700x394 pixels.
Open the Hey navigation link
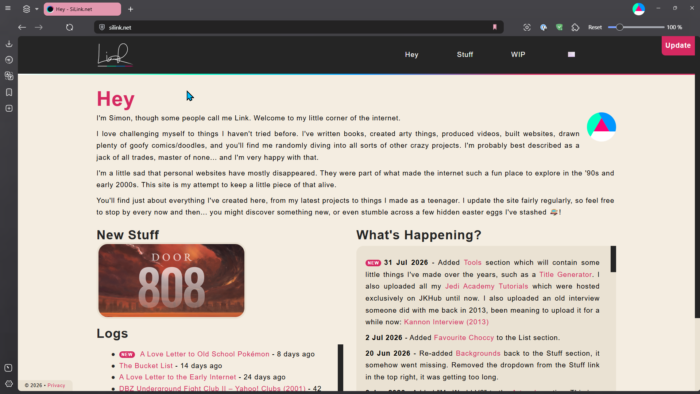[412, 54]
